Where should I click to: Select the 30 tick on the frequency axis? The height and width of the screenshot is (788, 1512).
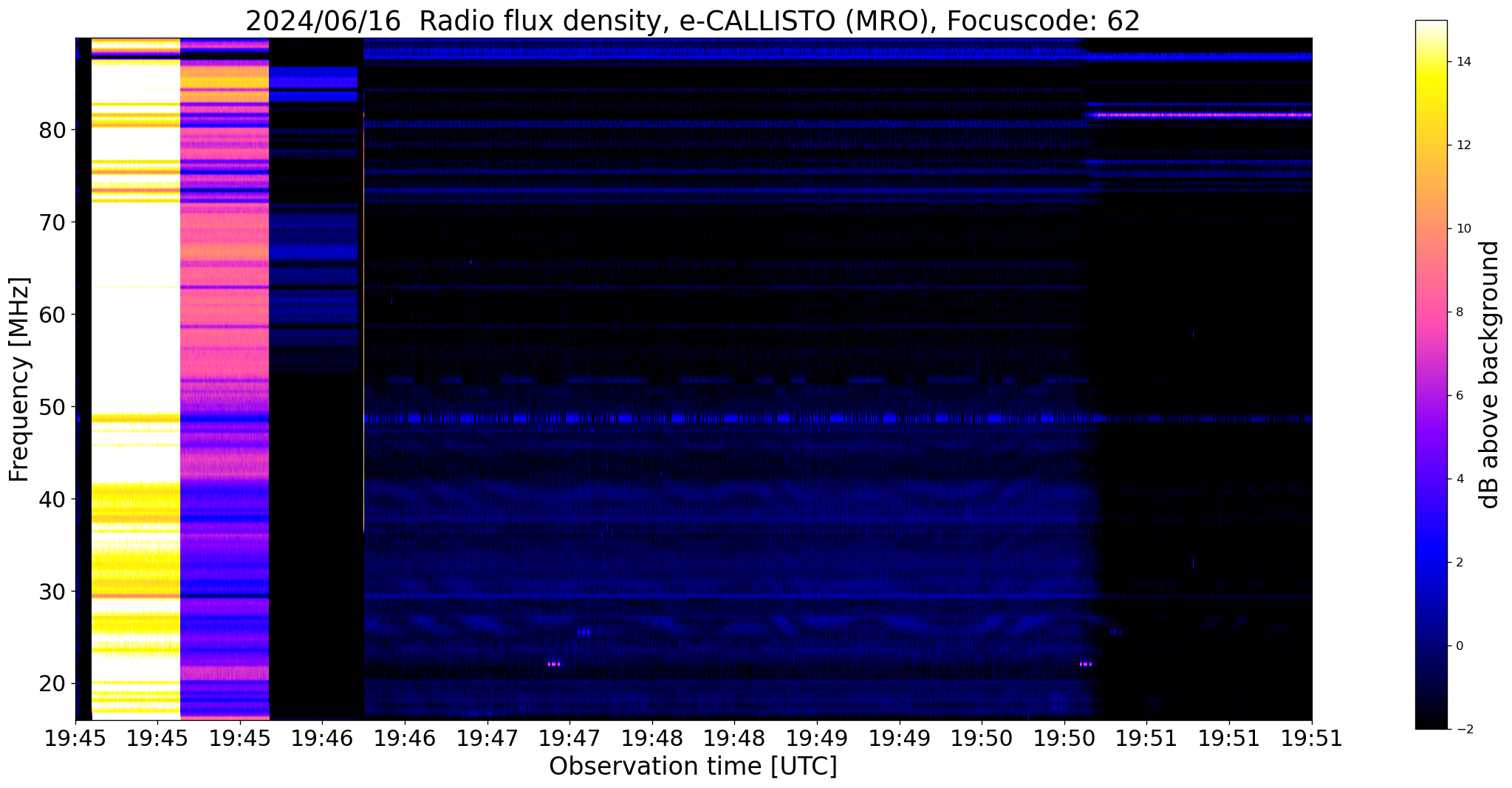53,592
